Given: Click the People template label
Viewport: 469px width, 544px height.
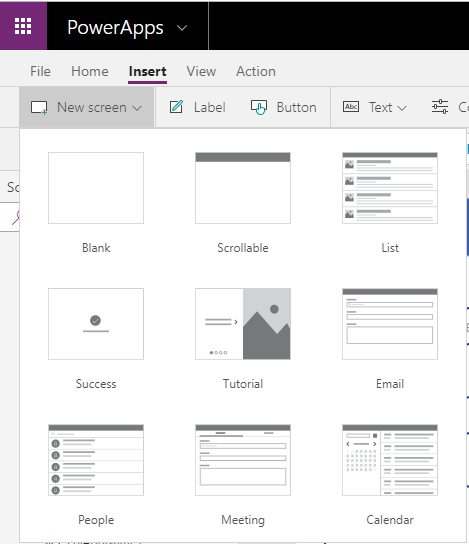Looking at the screenshot, I should pyautogui.click(x=96, y=520).
